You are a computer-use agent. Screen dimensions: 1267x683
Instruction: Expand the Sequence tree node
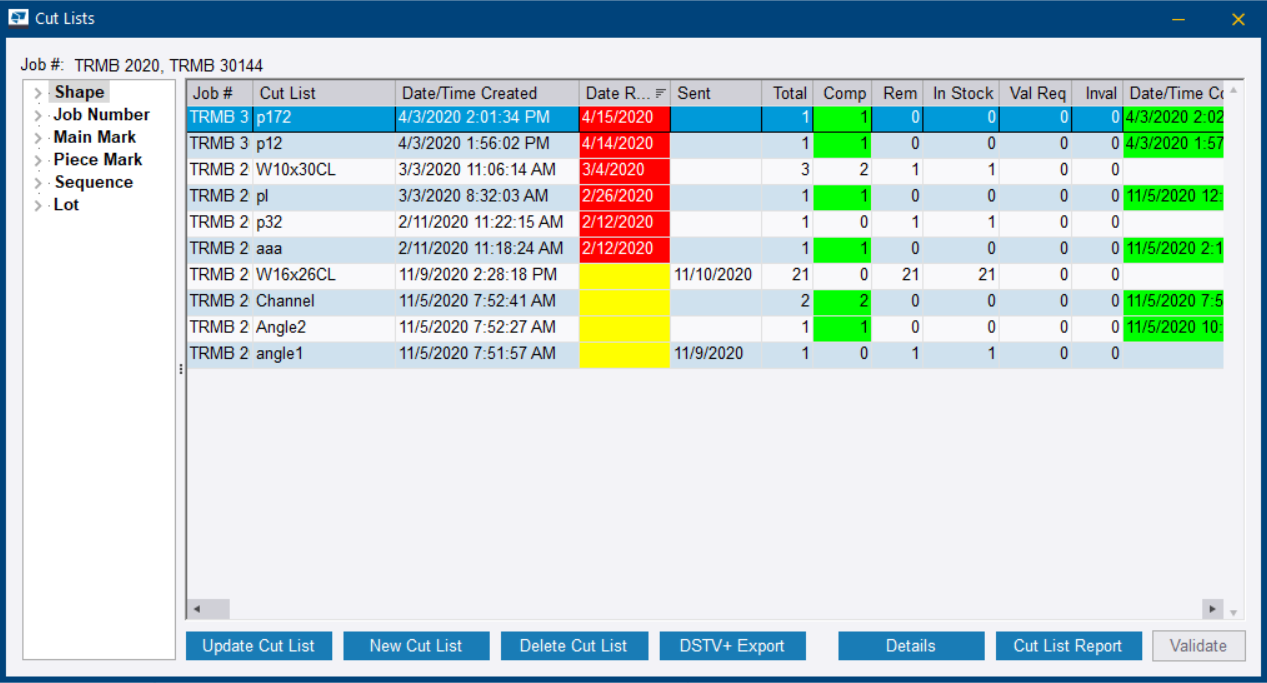point(38,182)
